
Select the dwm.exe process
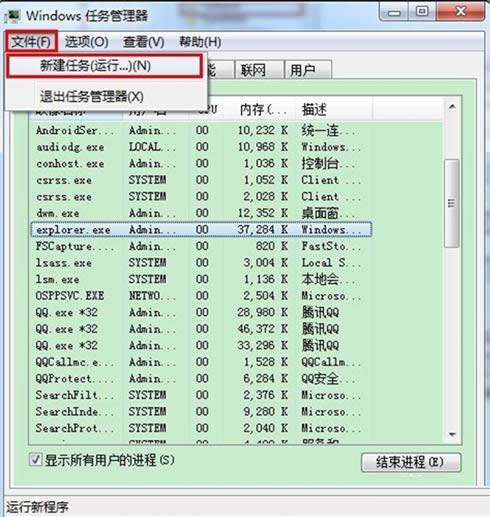(x=201, y=213)
